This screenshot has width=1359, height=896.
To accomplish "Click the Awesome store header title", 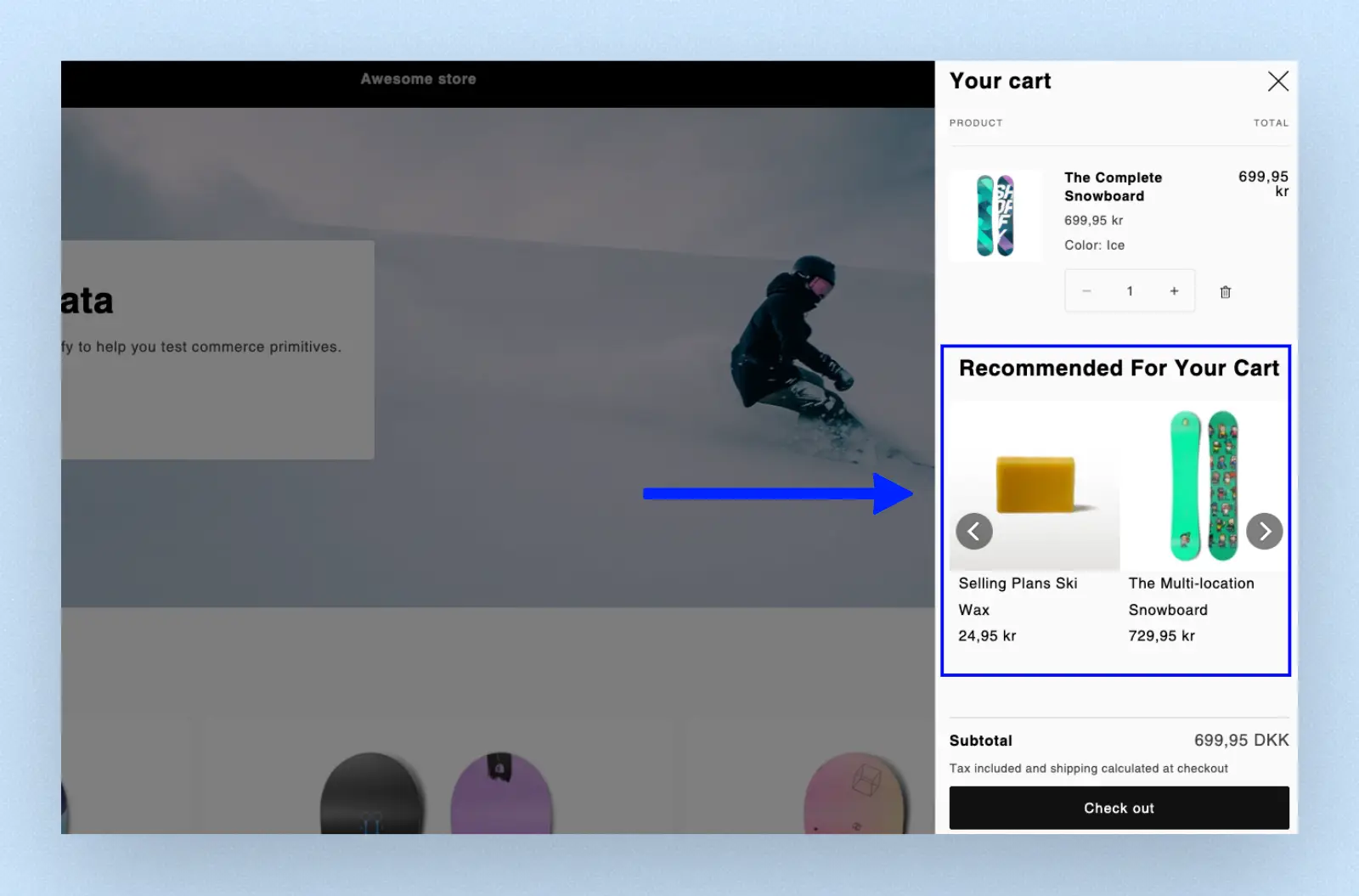I will coord(418,79).
